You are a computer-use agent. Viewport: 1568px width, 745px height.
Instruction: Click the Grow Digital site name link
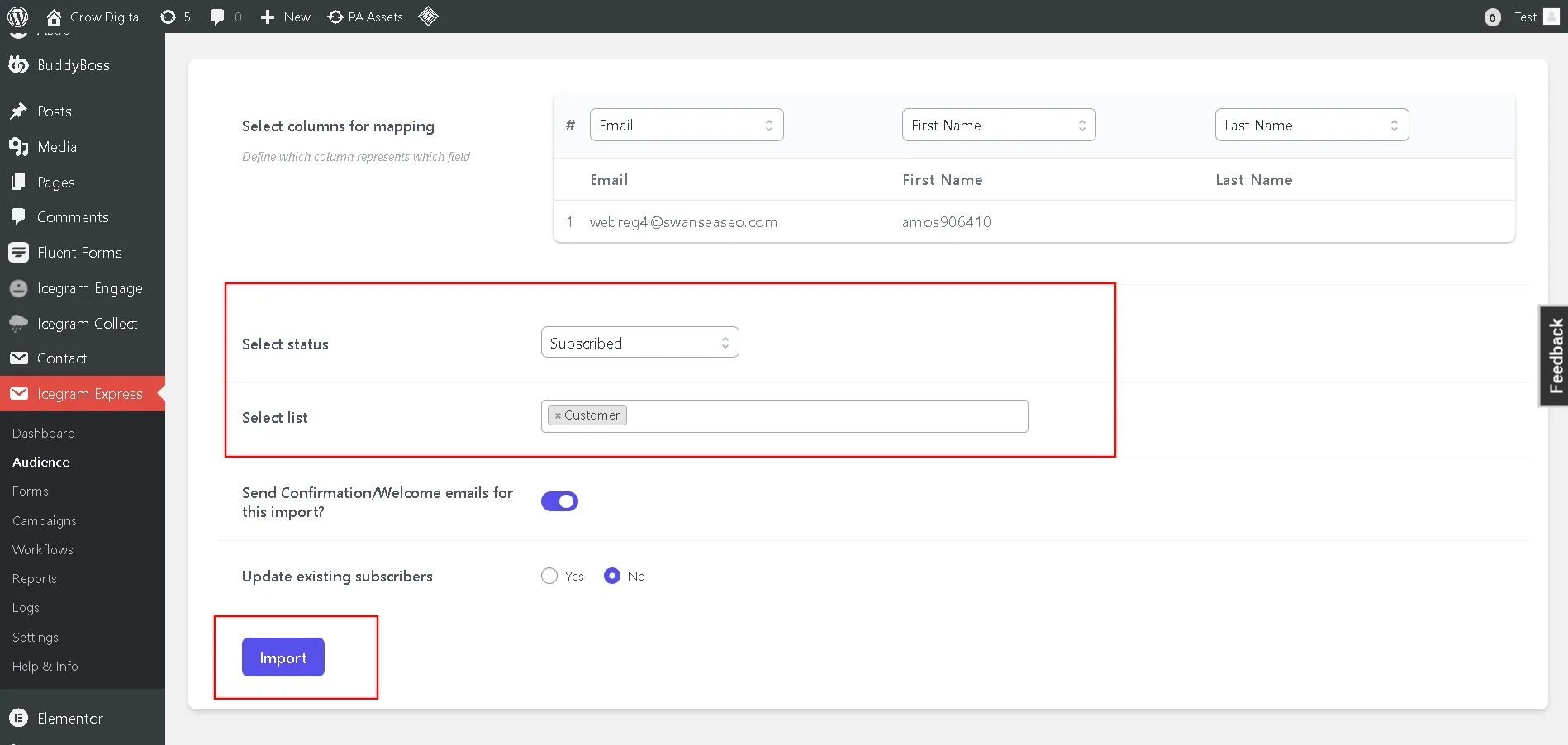click(x=106, y=17)
